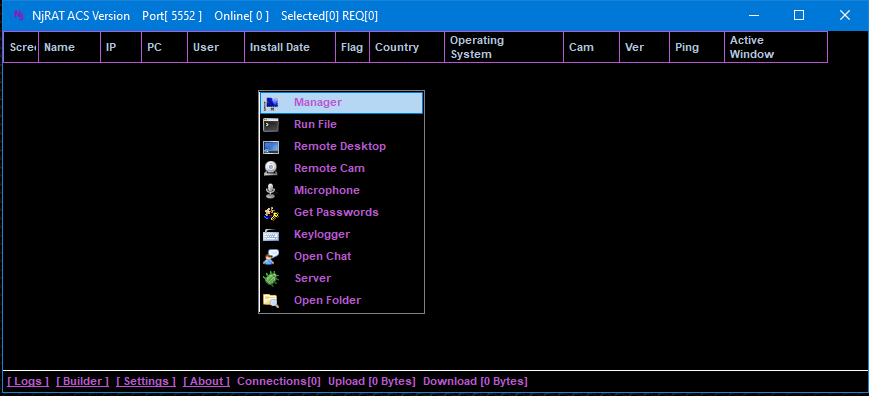This screenshot has height=396, width=869.
Task: Click the Online[ 0 ] title text
Action: click(x=242, y=16)
